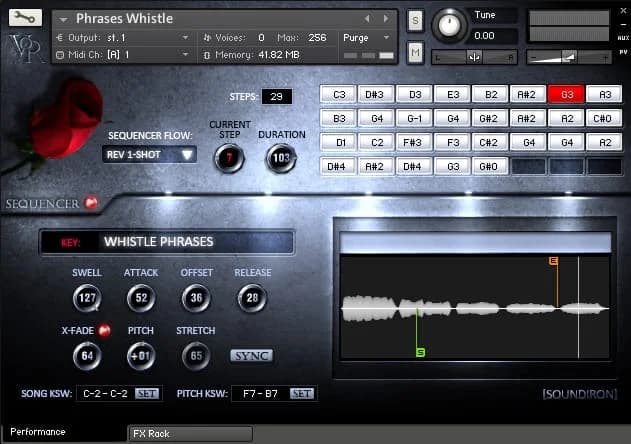
Task: Open the Output st. 1 dropdown
Action: point(126,37)
